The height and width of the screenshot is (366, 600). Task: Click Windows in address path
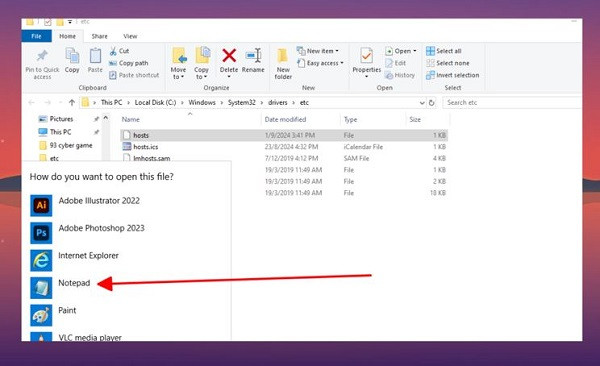point(202,103)
